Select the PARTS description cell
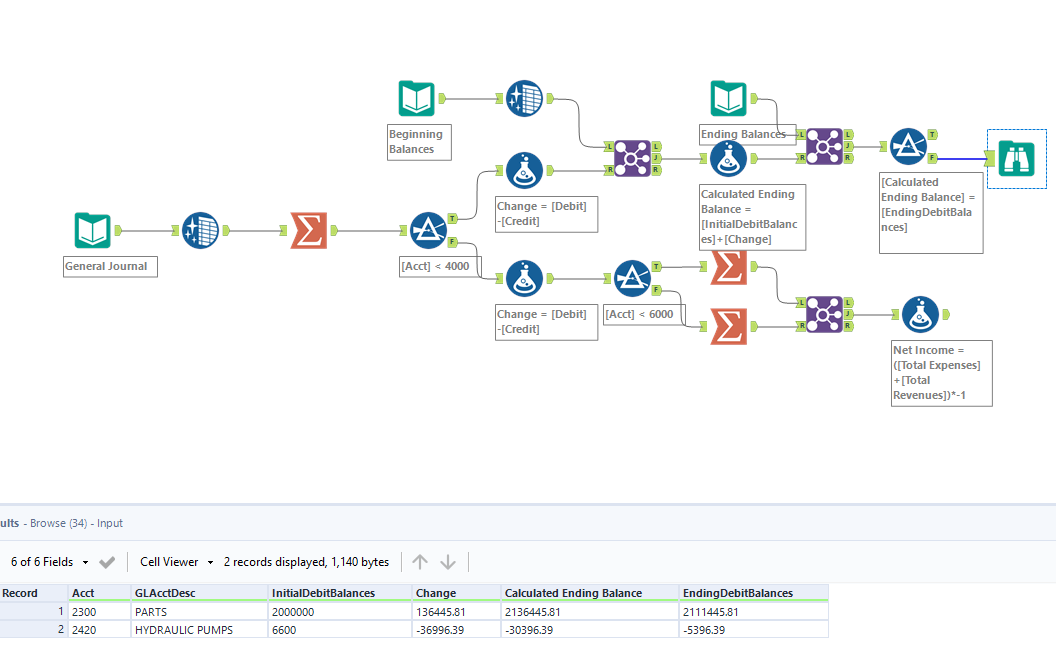 pos(199,612)
